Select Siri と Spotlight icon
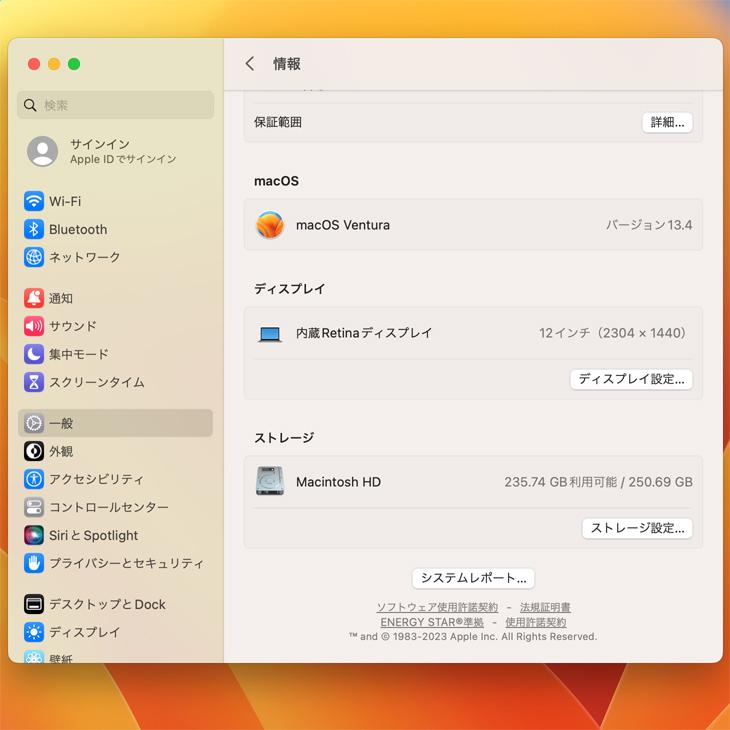 point(34,535)
